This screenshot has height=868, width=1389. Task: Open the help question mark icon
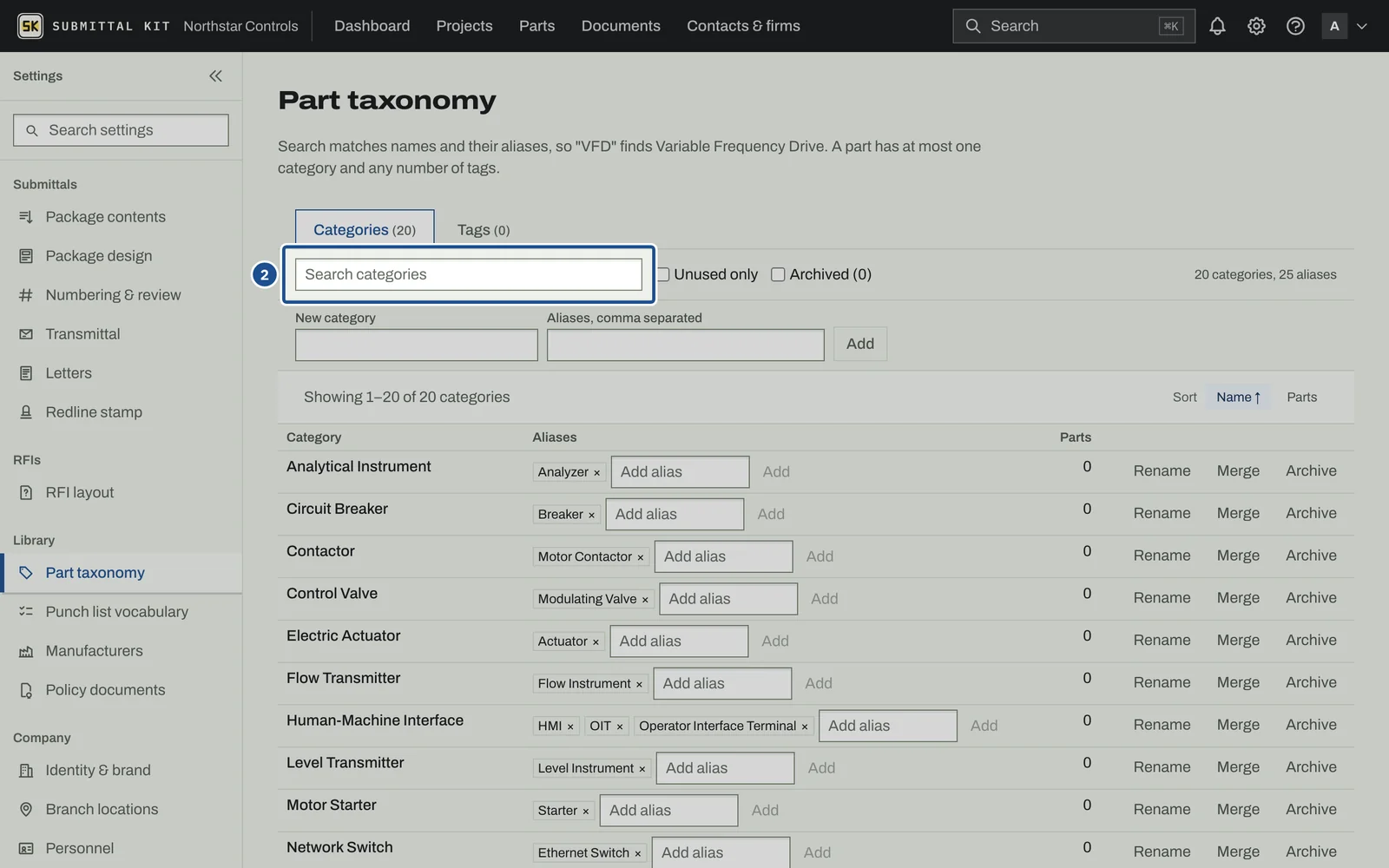[1295, 26]
